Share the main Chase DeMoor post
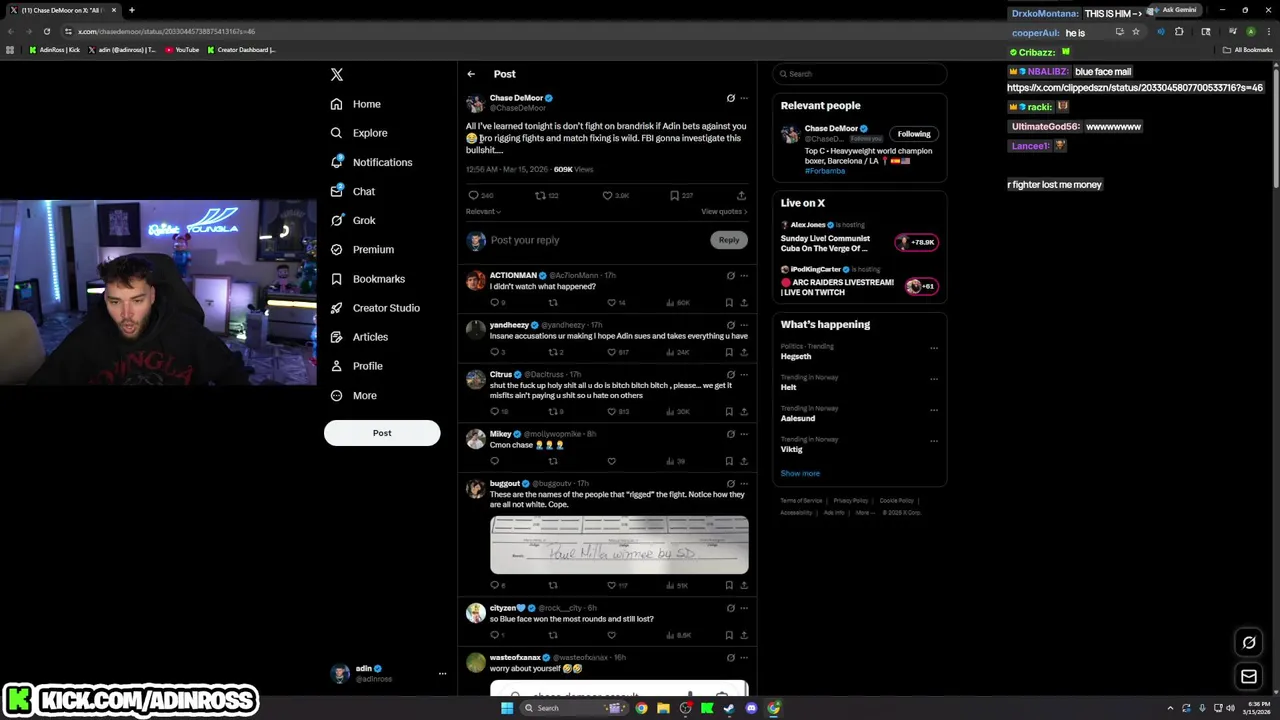The height and width of the screenshot is (720, 1280). pyautogui.click(x=741, y=195)
